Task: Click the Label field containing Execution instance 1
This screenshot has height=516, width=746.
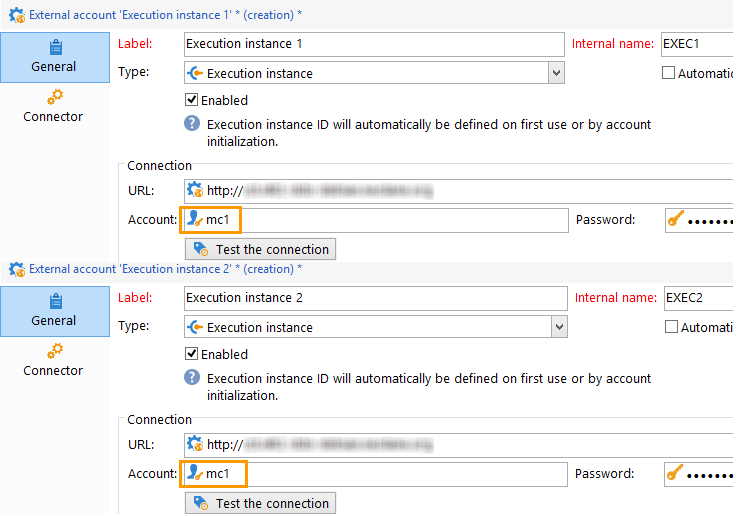Action: point(374,44)
